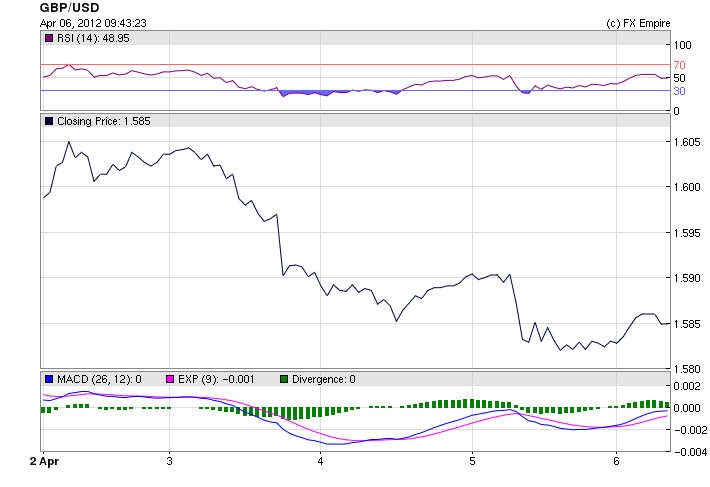Select the Closing Price: 1.585 label

103,121
